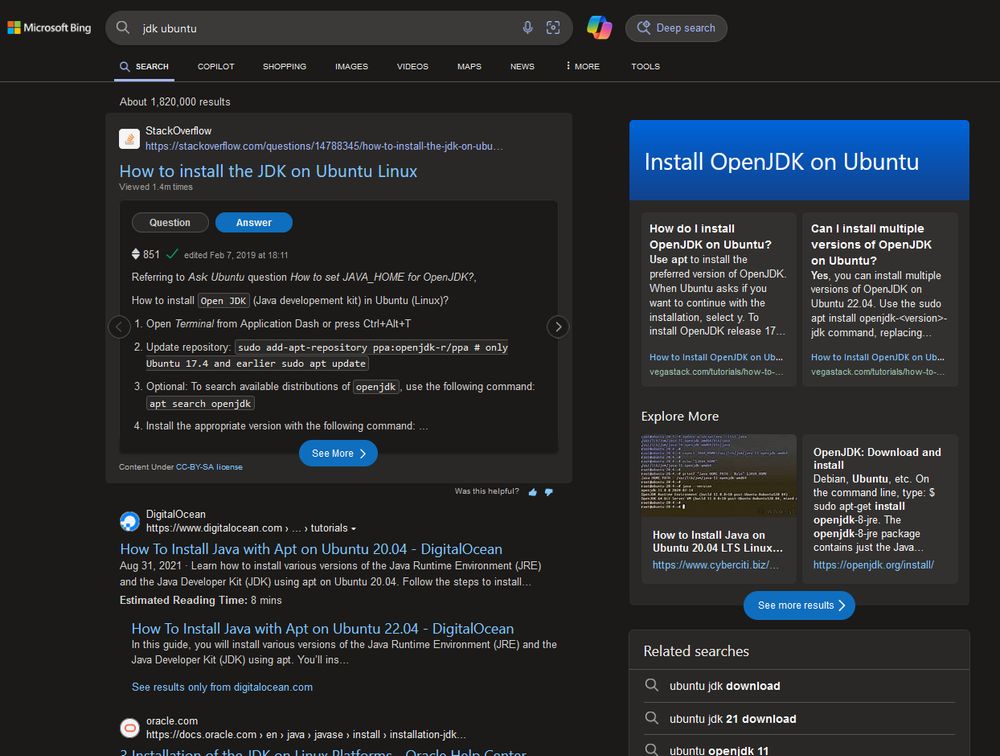Open How to install the JDK on Ubuntu Linux
This screenshot has height=756, width=1000.
click(x=268, y=171)
